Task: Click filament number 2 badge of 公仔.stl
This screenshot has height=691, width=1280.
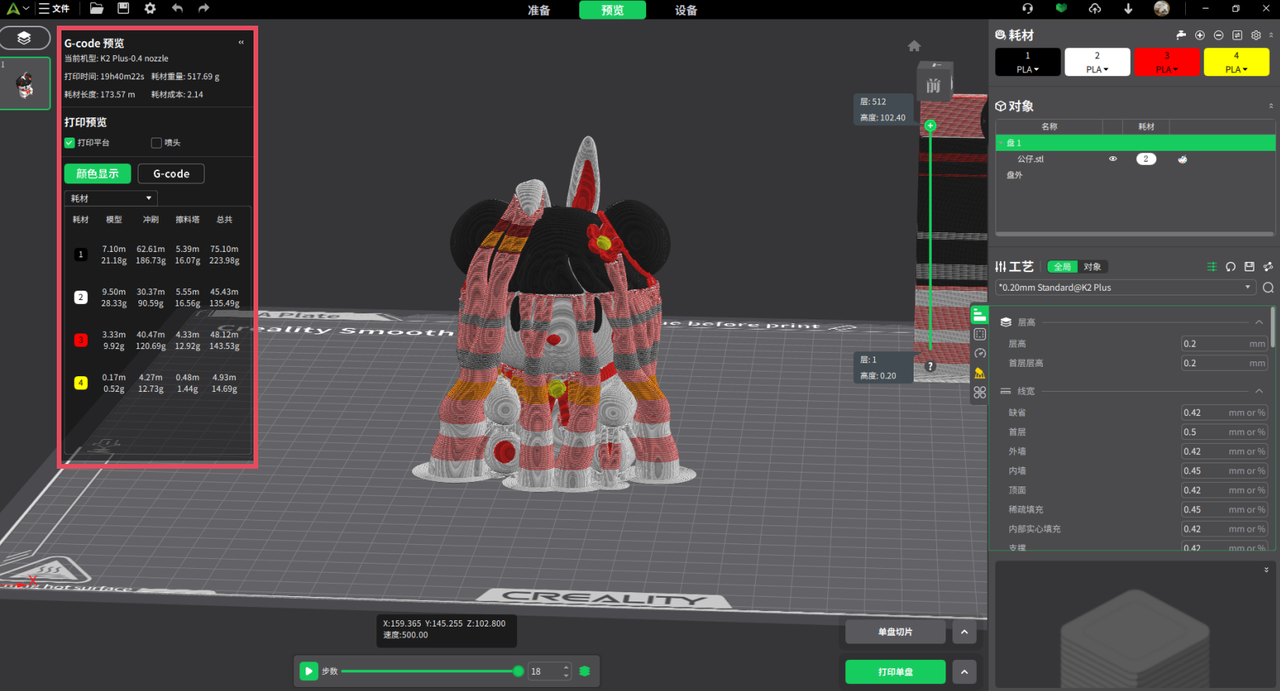Action: click(x=1146, y=159)
